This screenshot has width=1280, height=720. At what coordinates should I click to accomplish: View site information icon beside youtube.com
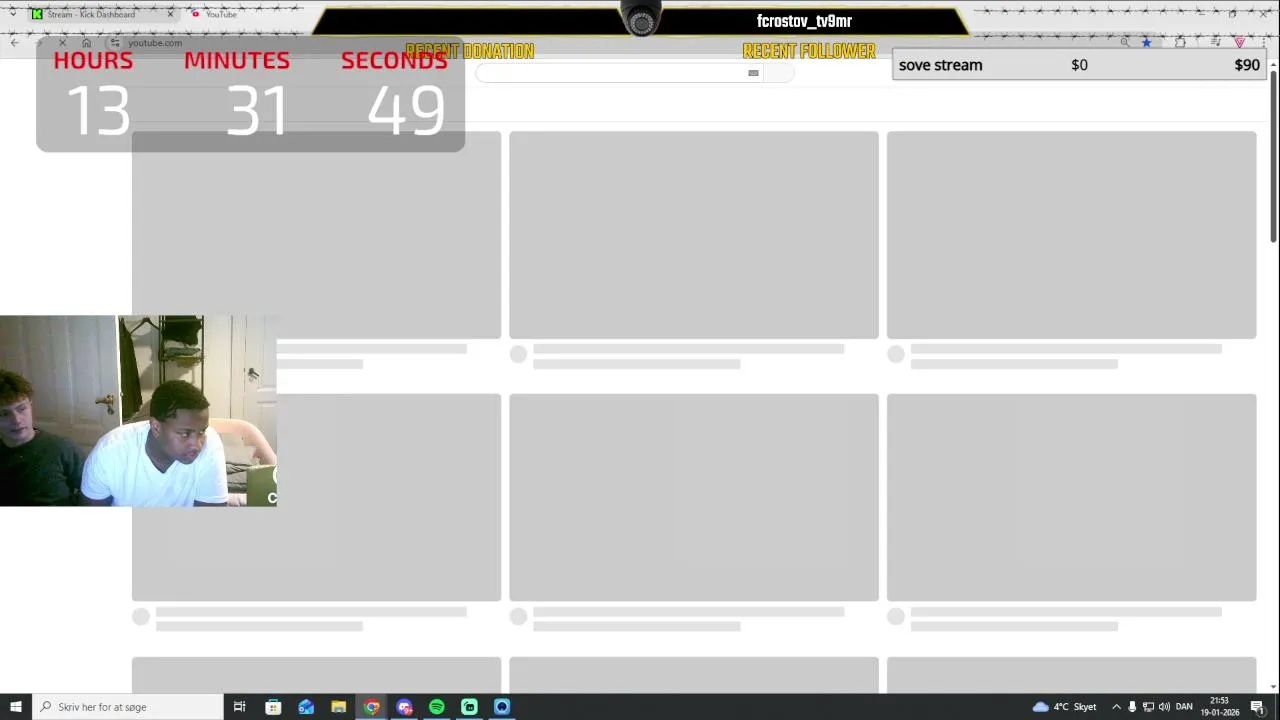pyautogui.click(x=115, y=42)
